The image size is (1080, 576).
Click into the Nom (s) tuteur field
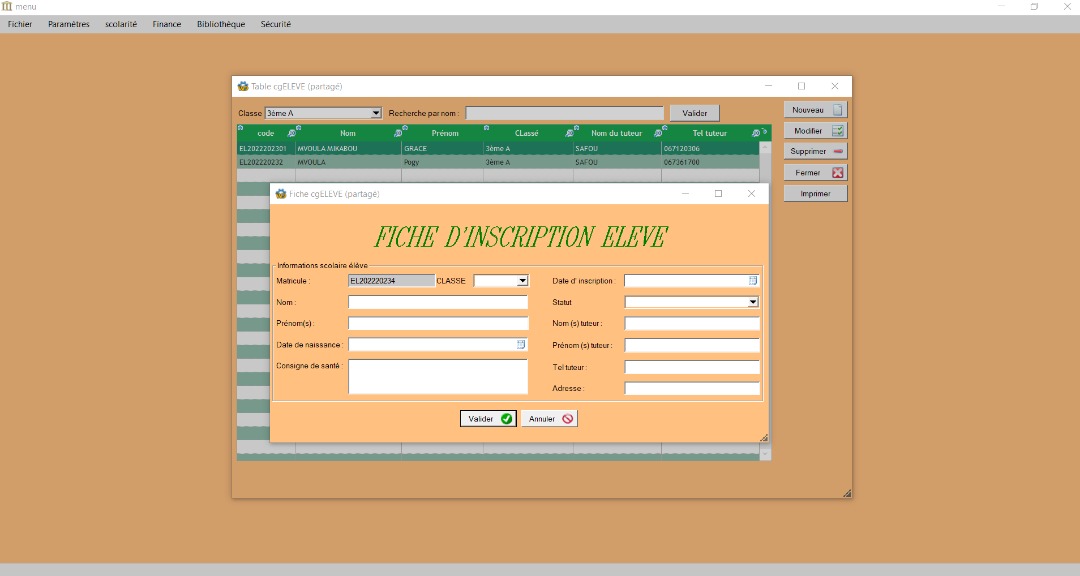click(x=692, y=323)
